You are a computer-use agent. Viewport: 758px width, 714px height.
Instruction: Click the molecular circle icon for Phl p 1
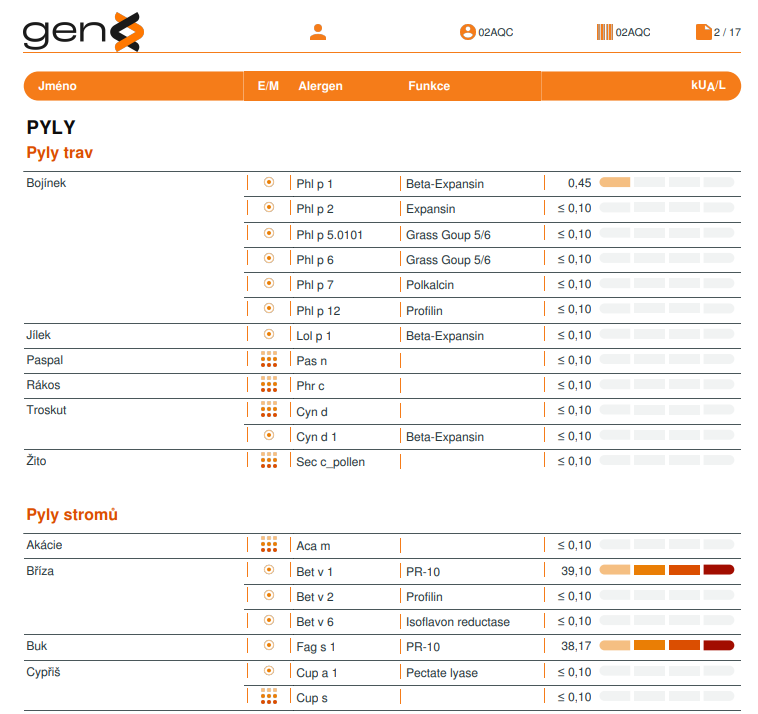coord(268,183)
